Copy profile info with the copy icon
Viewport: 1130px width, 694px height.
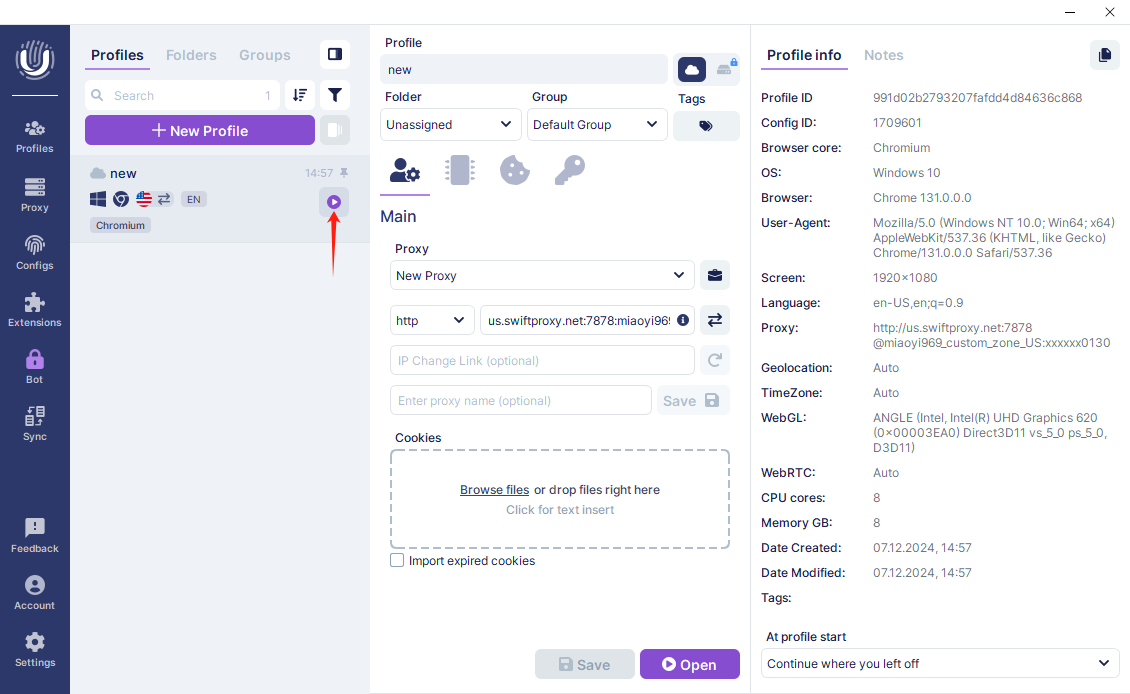tap(1104, 55)
